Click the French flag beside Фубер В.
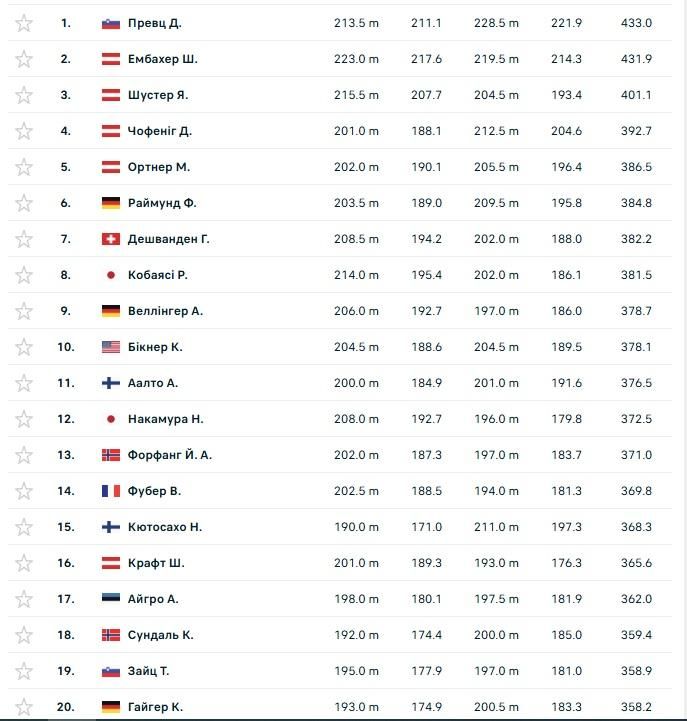Screen dimensions: 687x721 111,491
